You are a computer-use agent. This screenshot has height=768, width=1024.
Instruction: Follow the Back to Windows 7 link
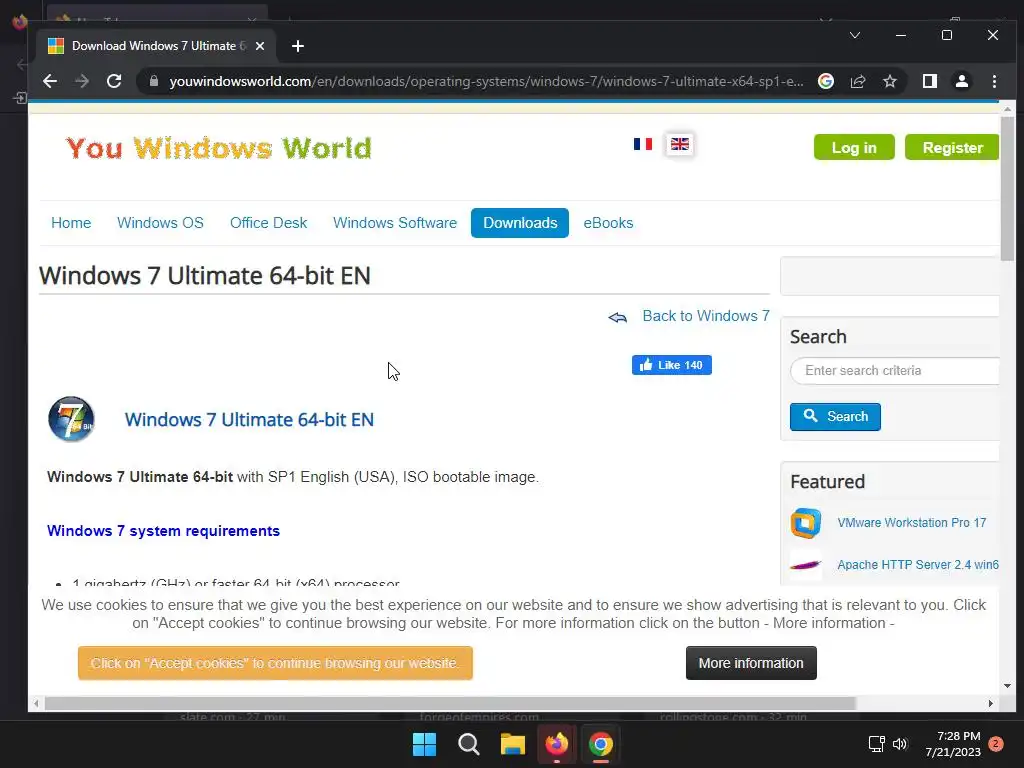click(x=706, y=316)
